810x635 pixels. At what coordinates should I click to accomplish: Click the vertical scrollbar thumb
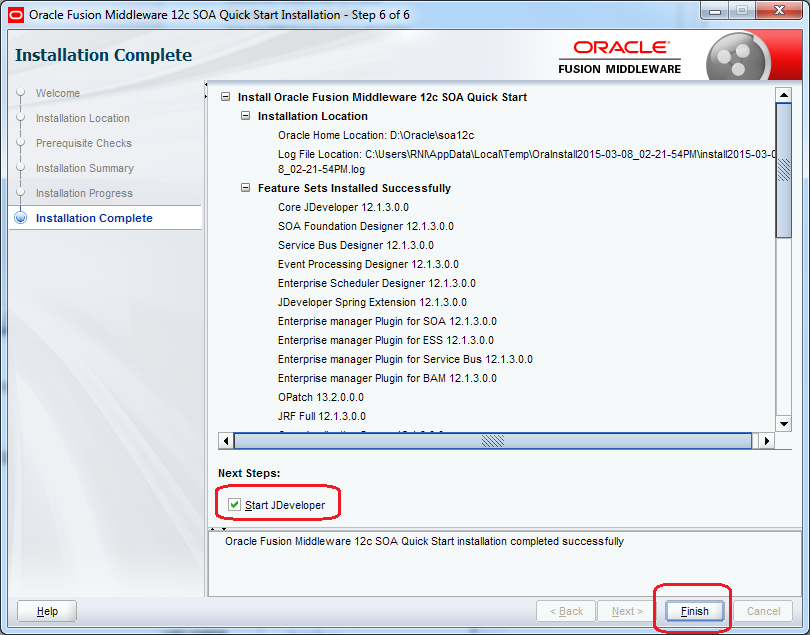[x=784, y=170]
